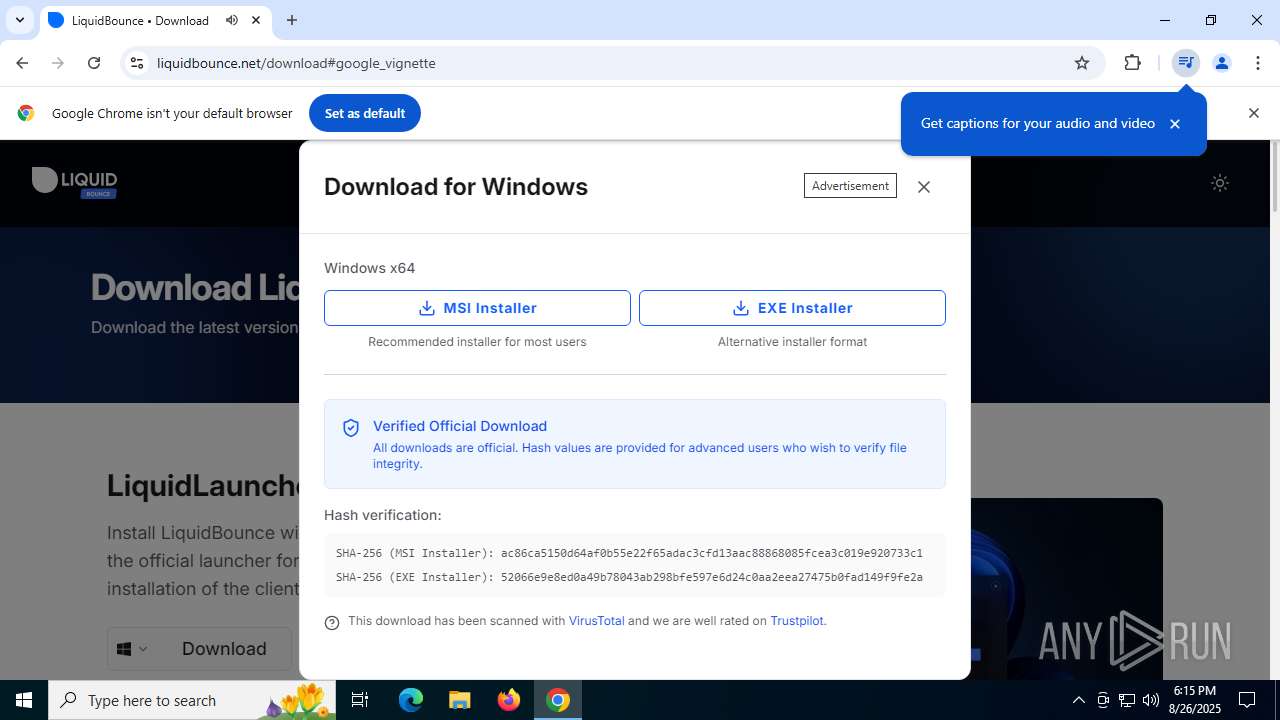Image resolution: width=1280 pixels, height=720 pixels.
Task: Close the default browser infobar
Action: click(1253, 113)
